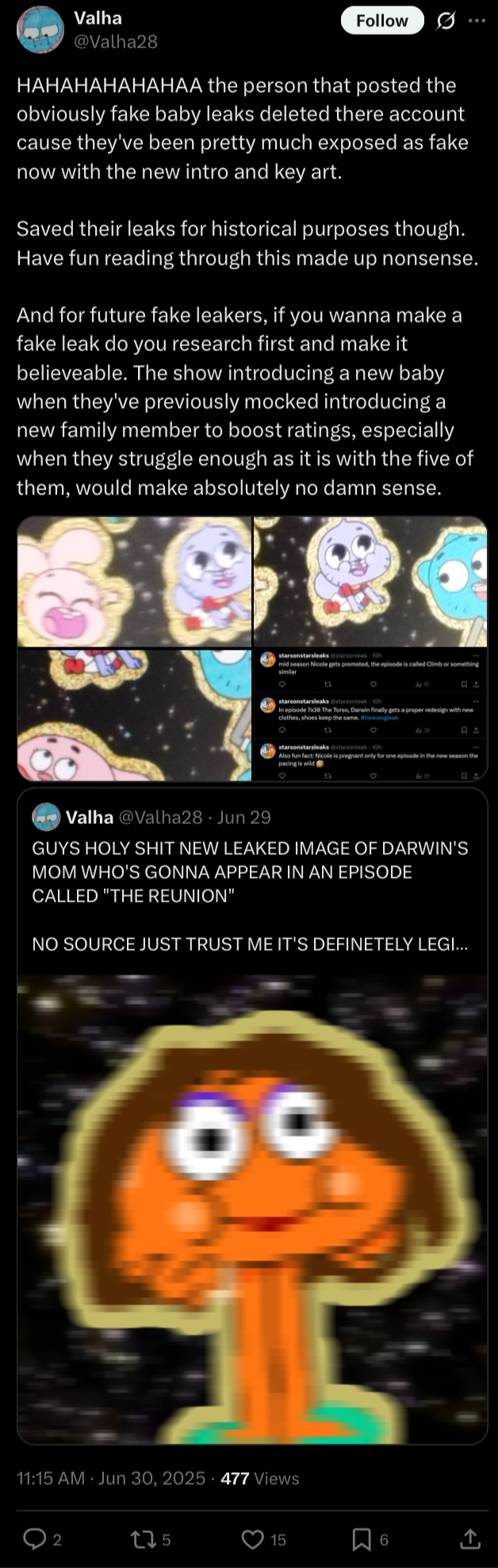The height and width of the screenshot is (1568, 498).
Task: Open bottom-left pink fish character image
Action: click(x=134, y=715)
